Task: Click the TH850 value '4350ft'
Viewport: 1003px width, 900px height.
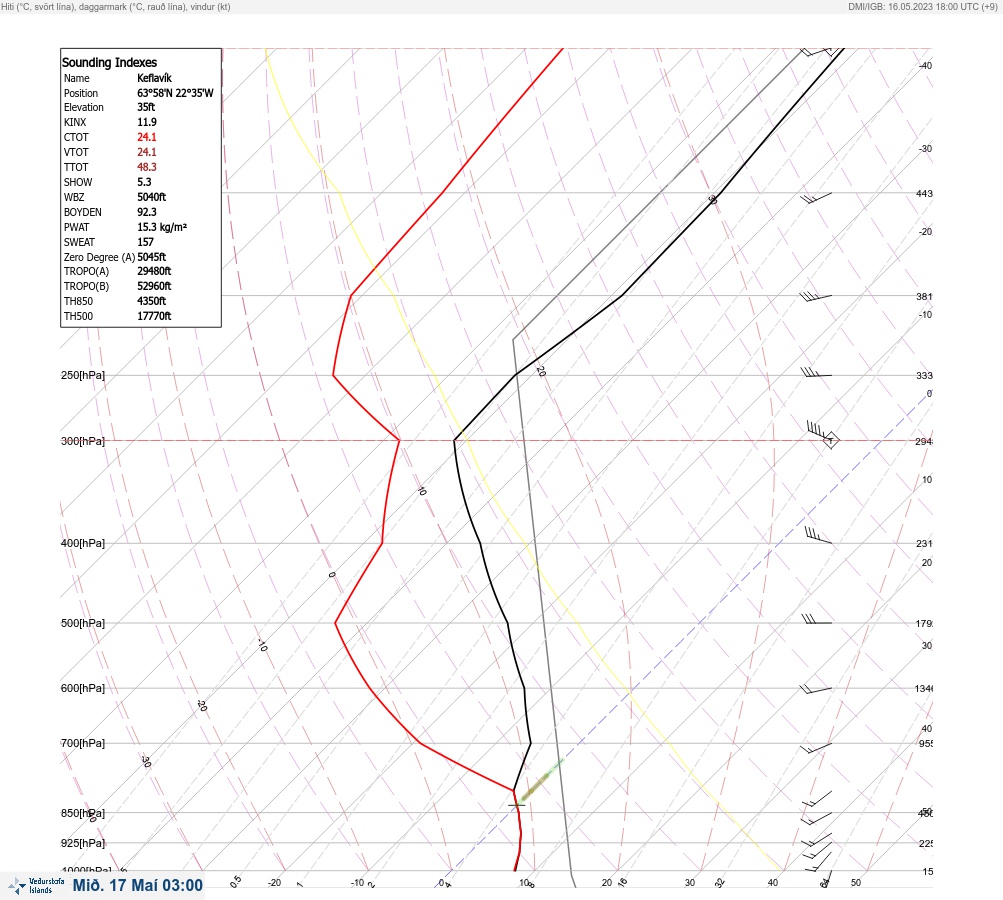Action: coord(152,301)
